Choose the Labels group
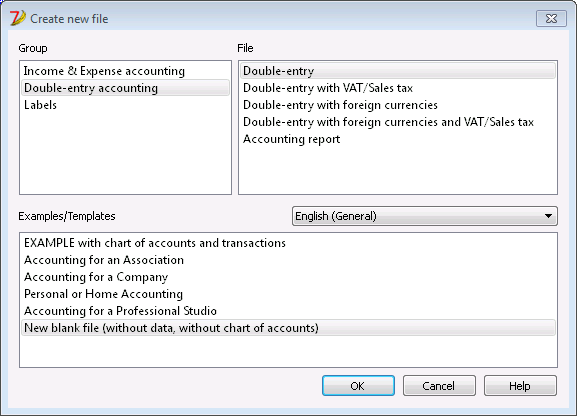This screenshot has height=416, width=577. click(x=125, y=105)
